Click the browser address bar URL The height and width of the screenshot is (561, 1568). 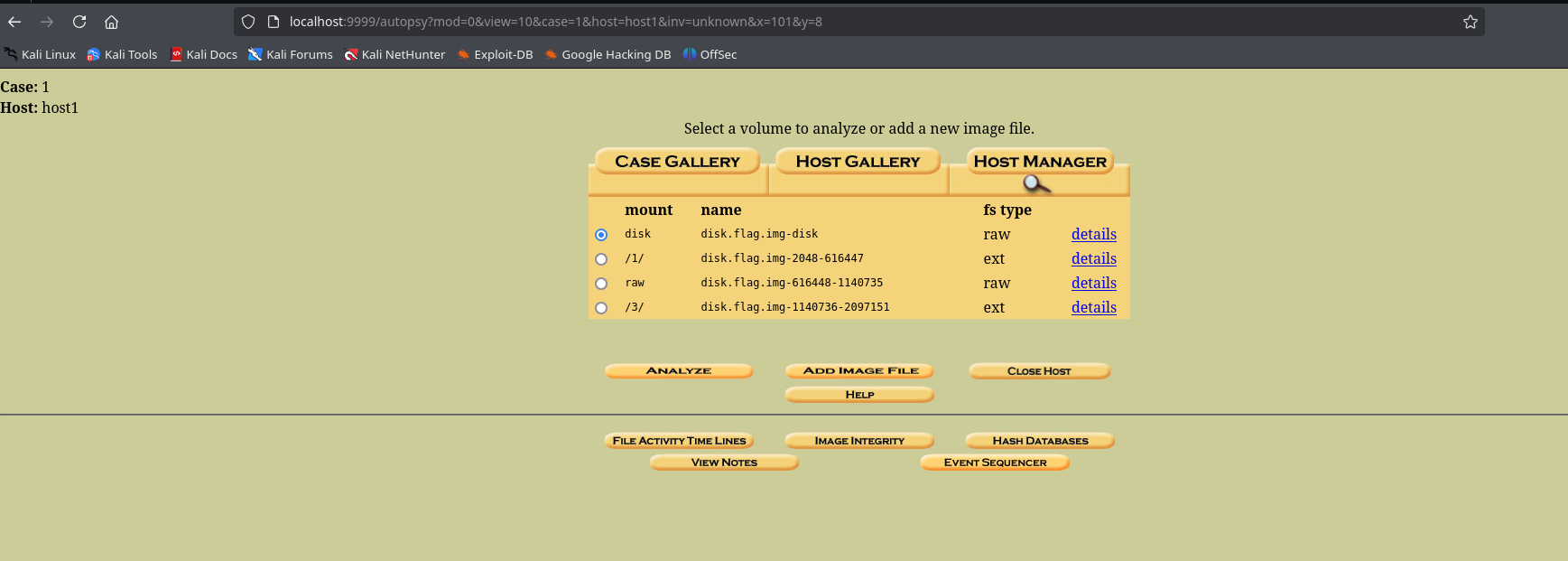pos(555,22)
